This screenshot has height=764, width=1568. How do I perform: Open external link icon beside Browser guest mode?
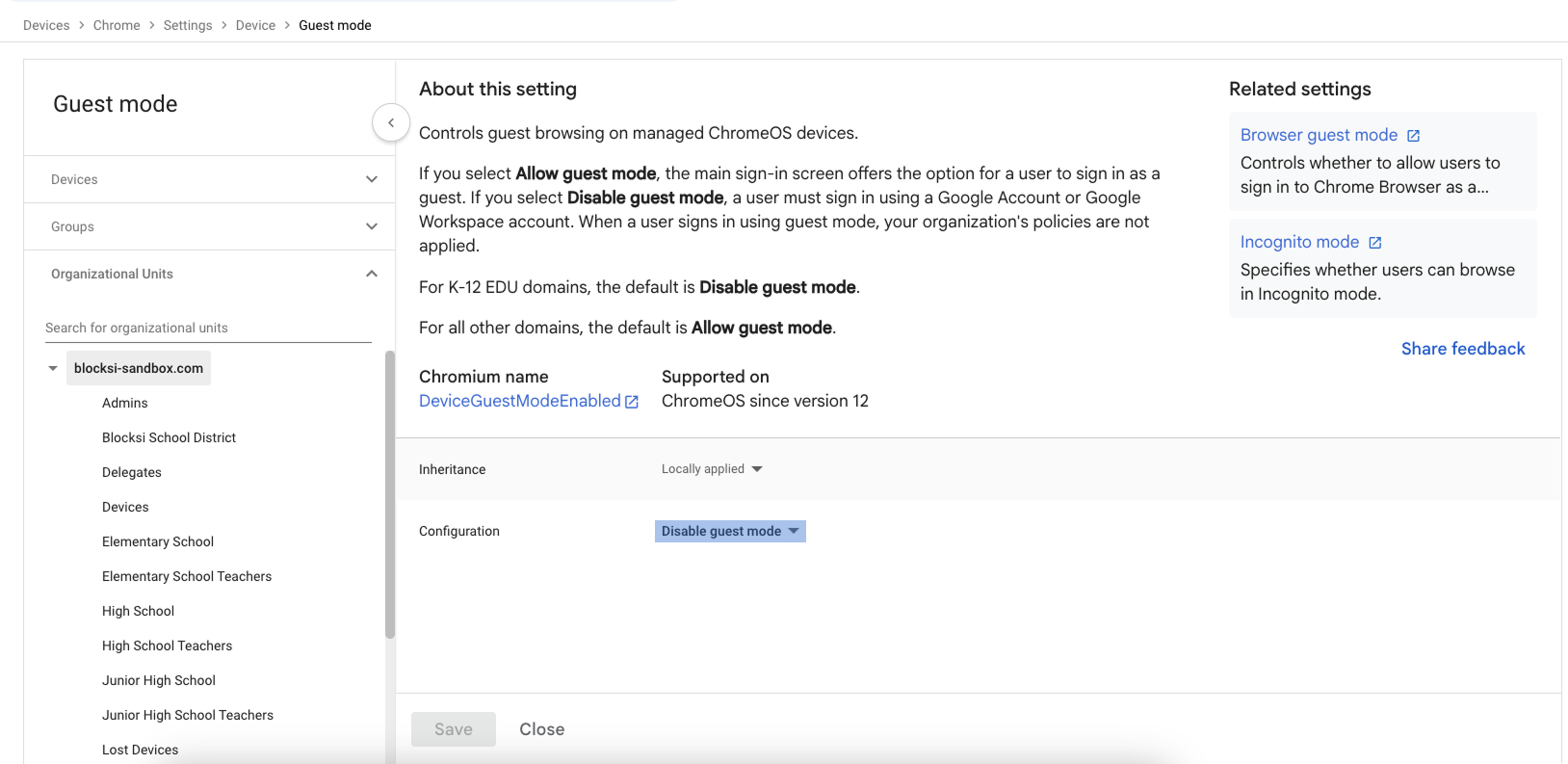tap(1413, 136)
